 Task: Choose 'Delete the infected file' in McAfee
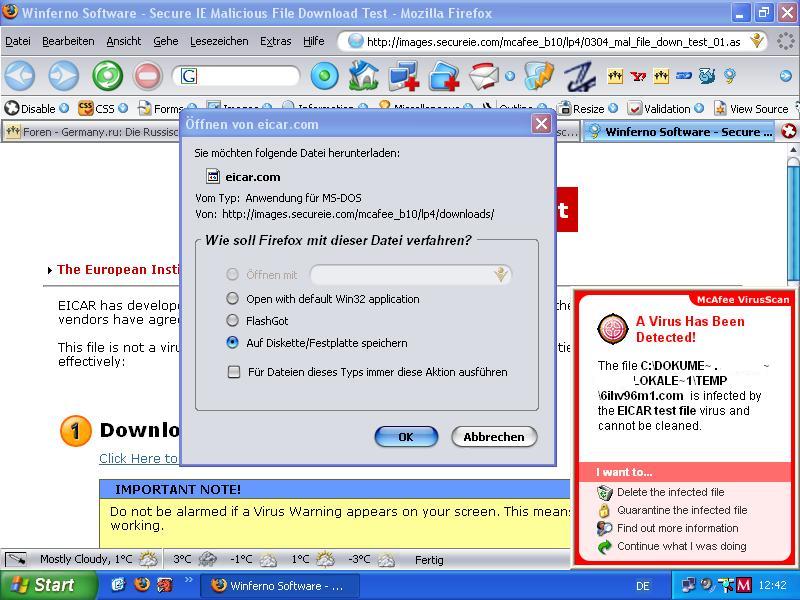tap(670, 492)
